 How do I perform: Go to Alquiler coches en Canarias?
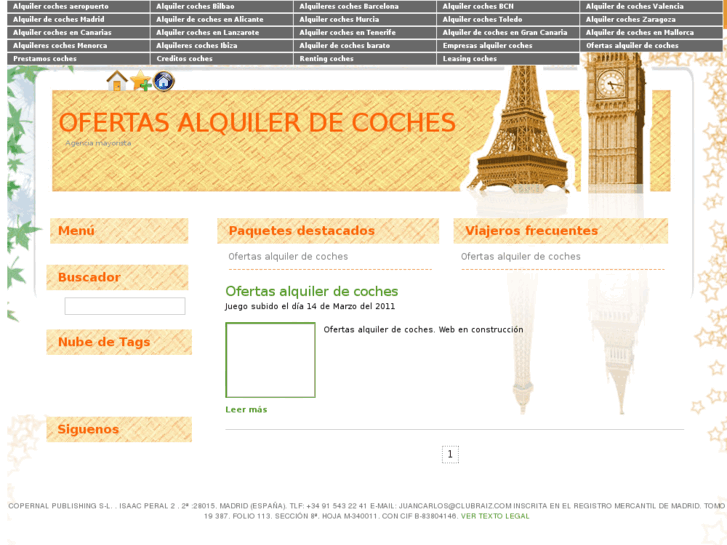pyautogui.click(x=78, y=32)
